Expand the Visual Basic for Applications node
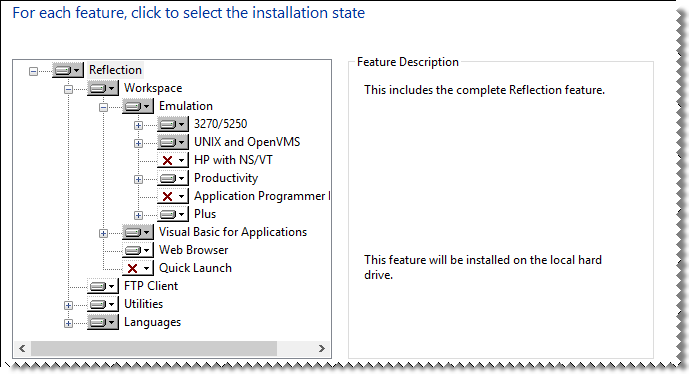The height and width of the screenshot is (374, 689). tap(103, 233)
